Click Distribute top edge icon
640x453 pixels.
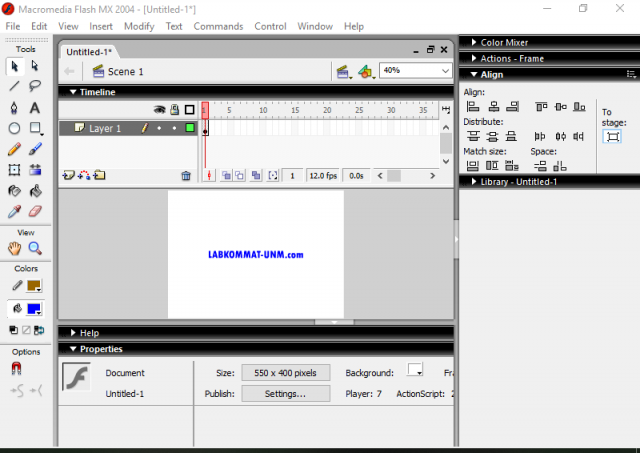473,136
